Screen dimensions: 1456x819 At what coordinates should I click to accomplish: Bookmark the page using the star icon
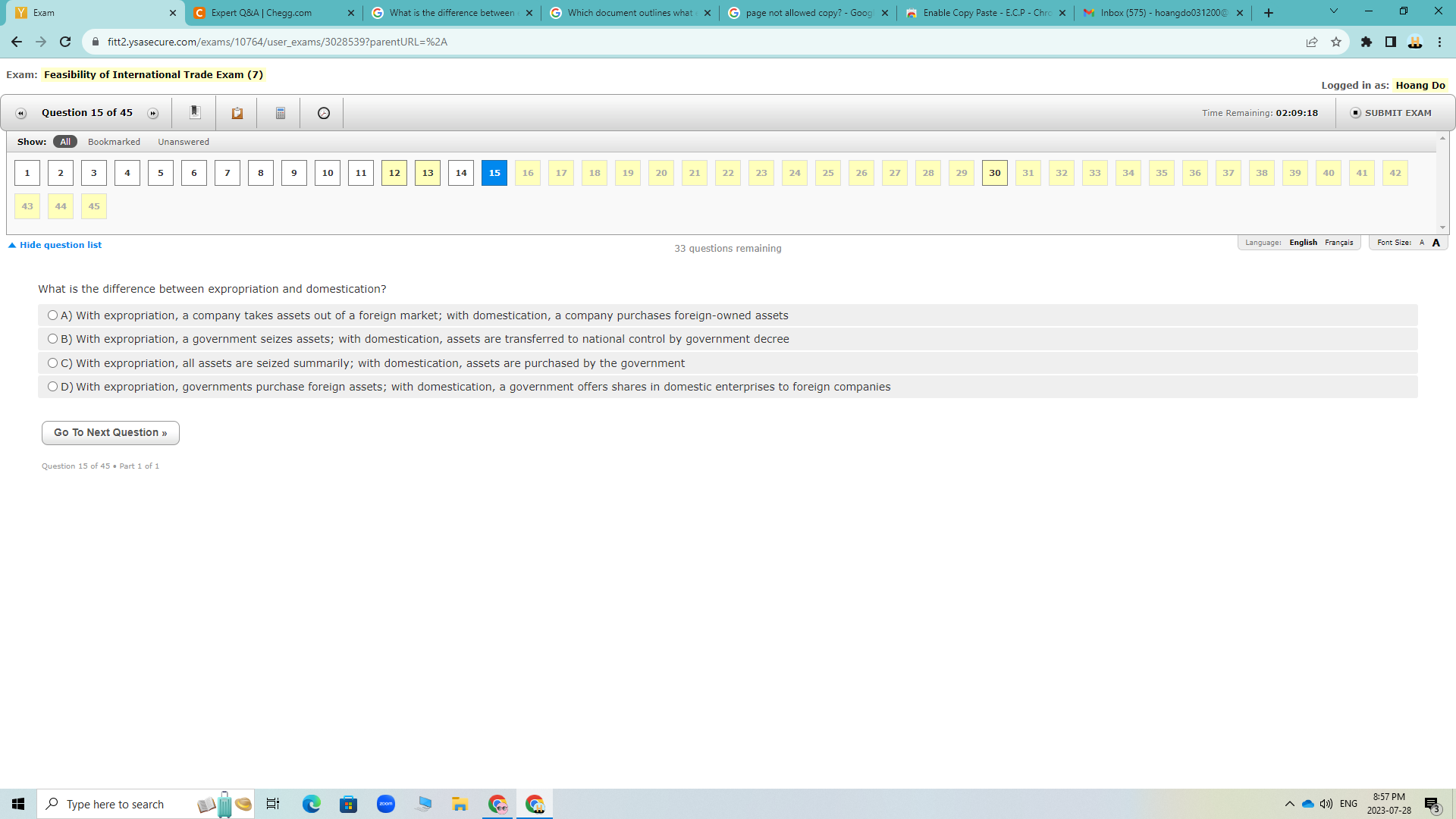1335,42
